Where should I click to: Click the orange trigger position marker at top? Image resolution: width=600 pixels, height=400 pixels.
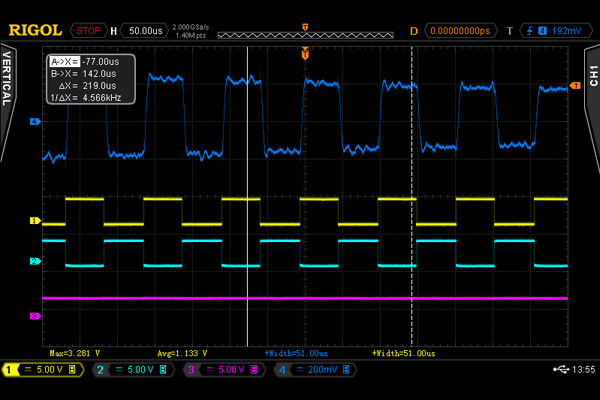(305, 51)
